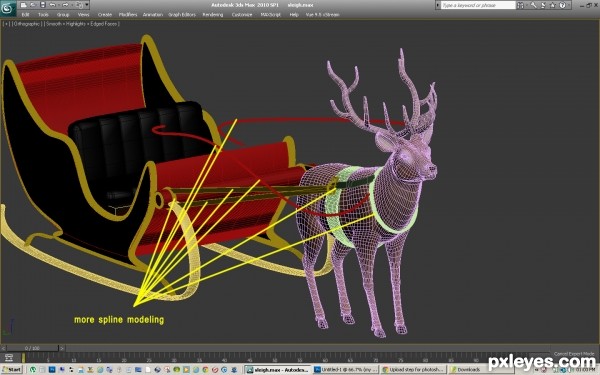
Task: Expand the arrow left of the search field
Action: pyautogui.click(x=437, y=5)
